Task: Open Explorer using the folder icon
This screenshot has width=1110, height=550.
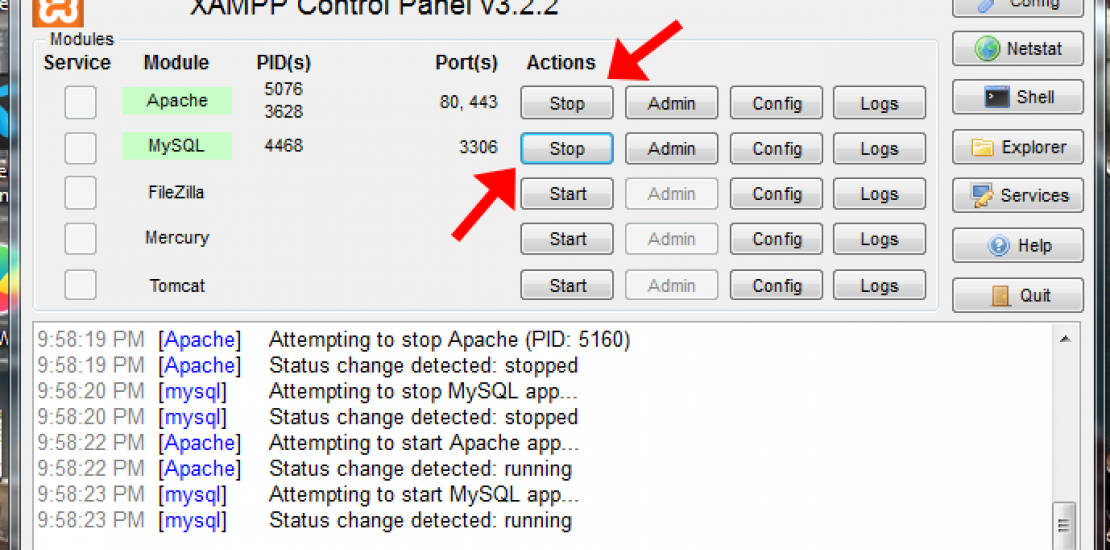Action: (984, 148)
